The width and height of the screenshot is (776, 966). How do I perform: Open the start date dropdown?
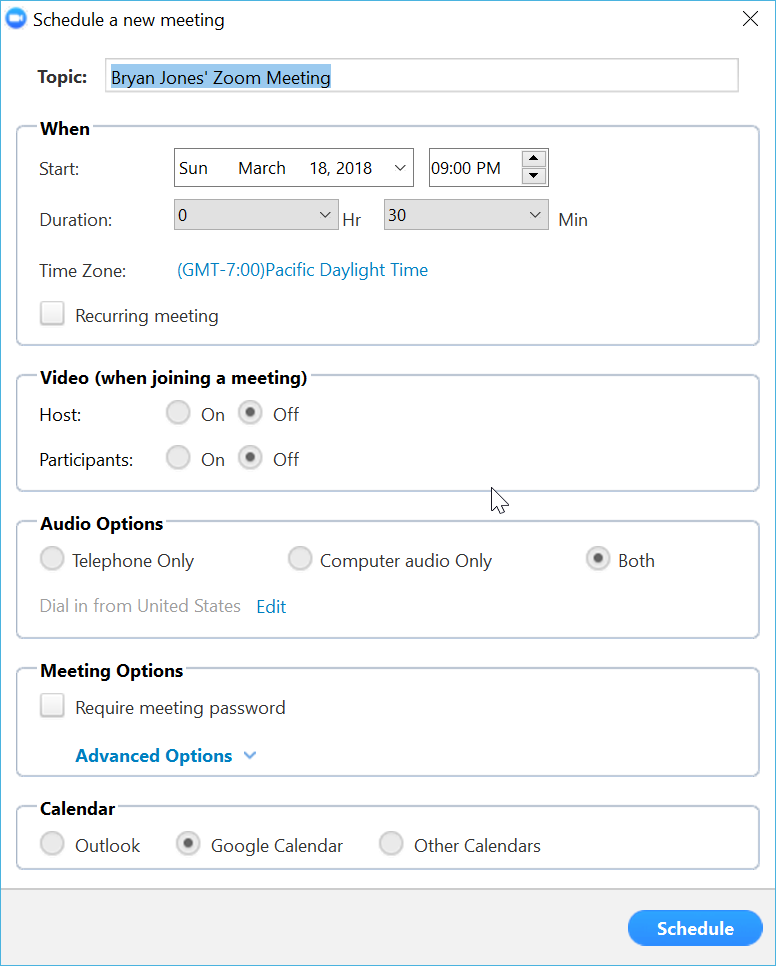tap(400, 168)
